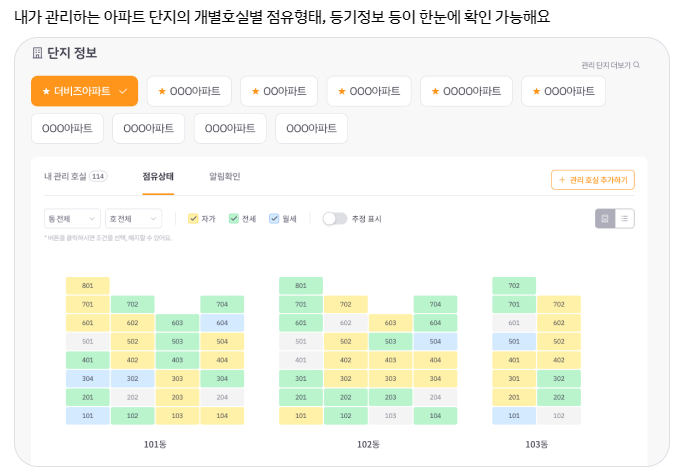
Task: Click unit 702 in 101동
Action: click(133, 304)
